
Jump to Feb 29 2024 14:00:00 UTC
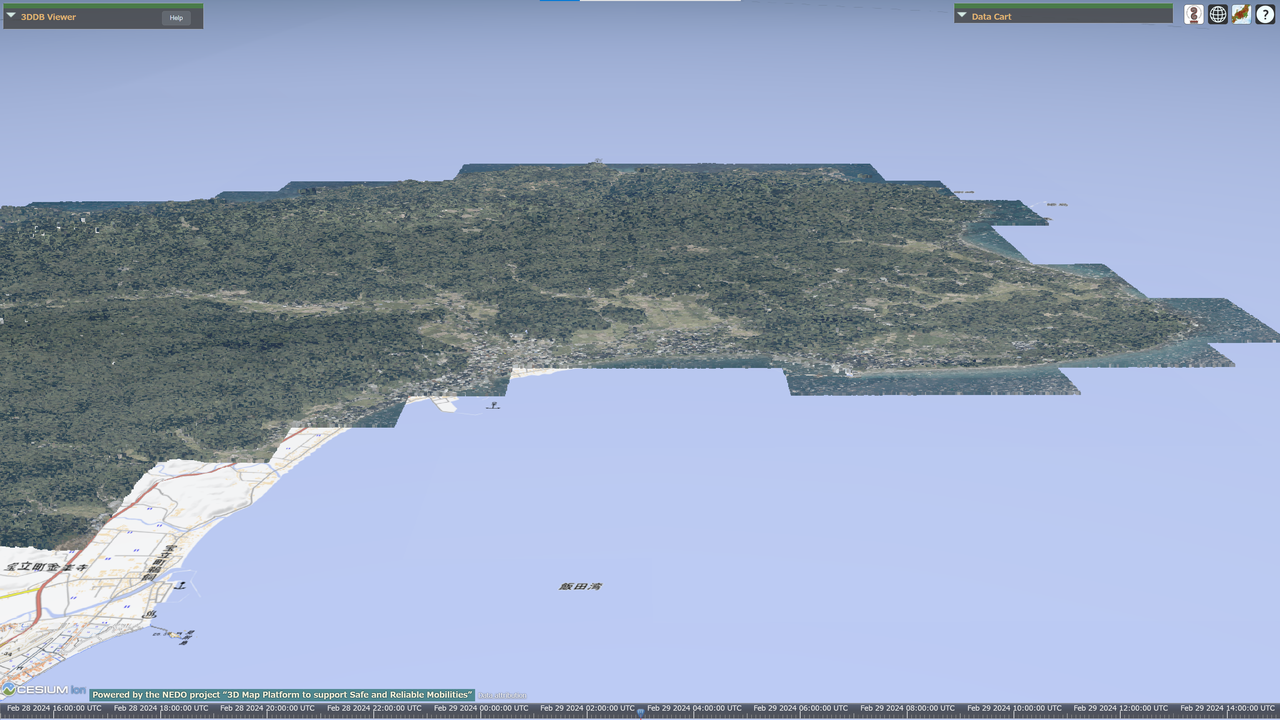[1226, 708]
